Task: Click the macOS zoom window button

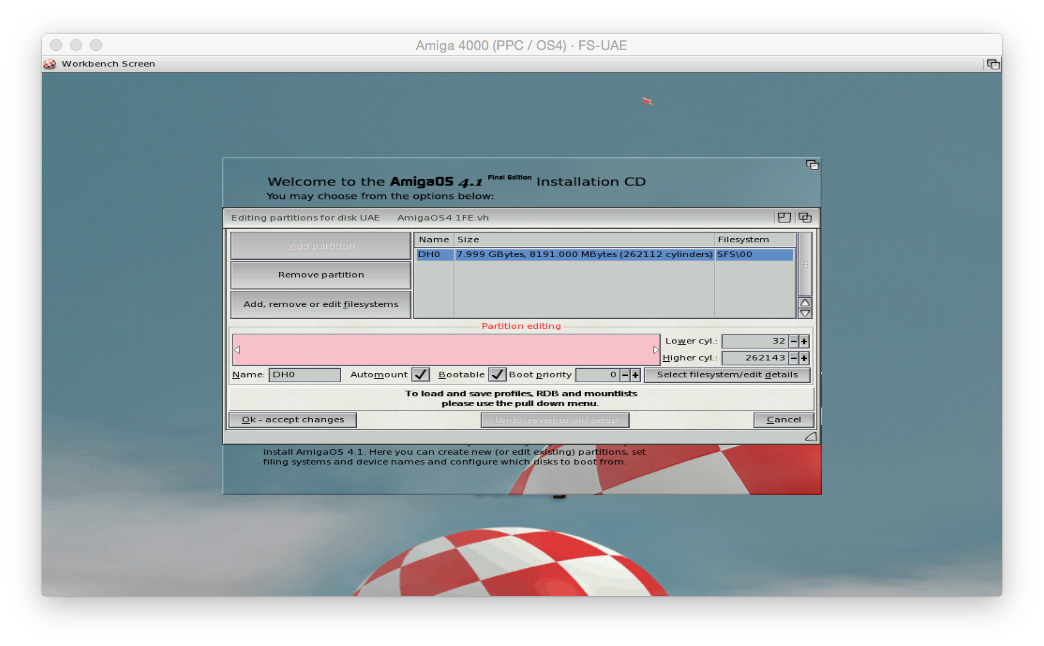Action: click(x=96, y=45)
